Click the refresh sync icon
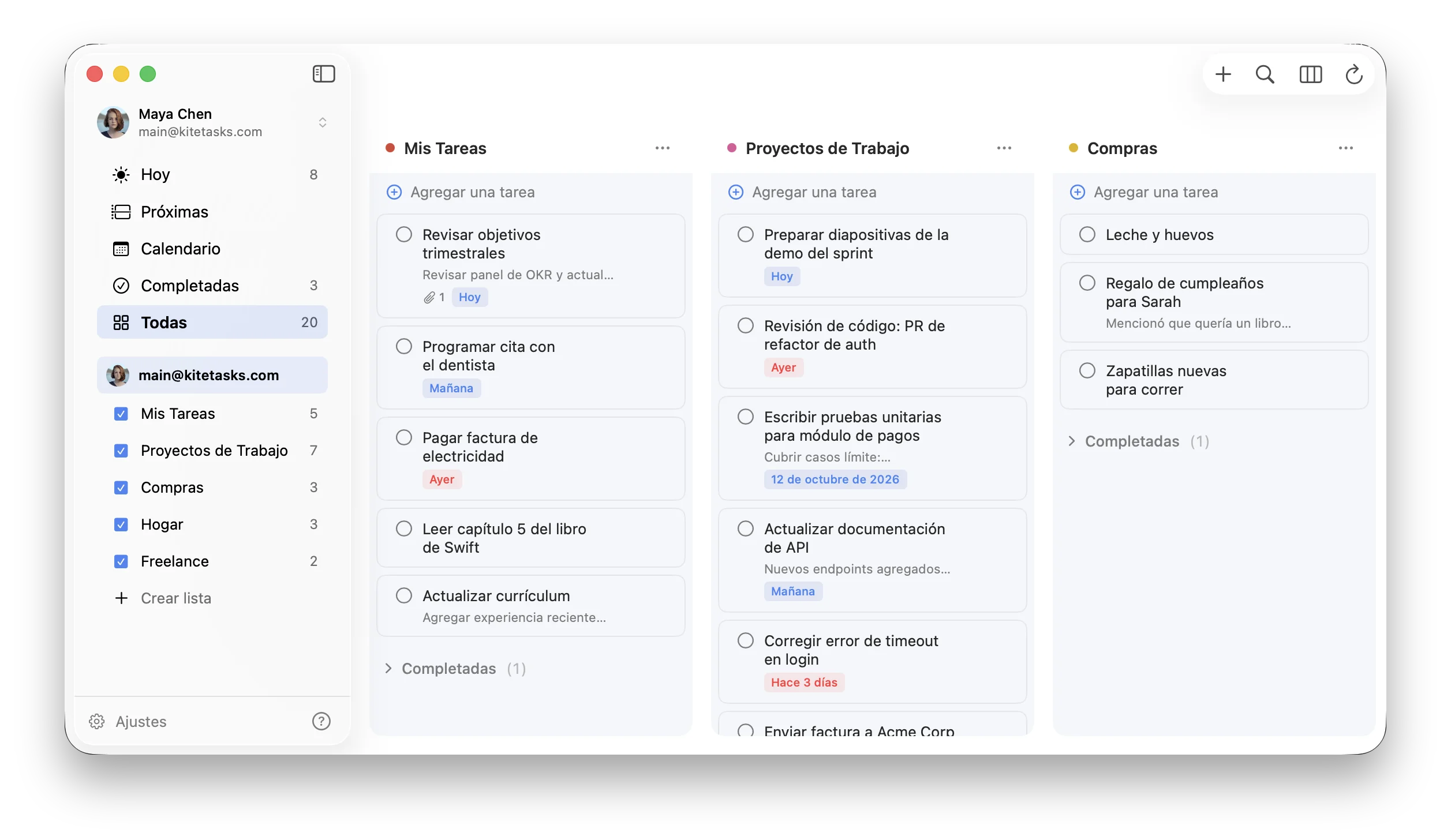The width and height of the screenshot is (1451, 840). [1354, 74]
